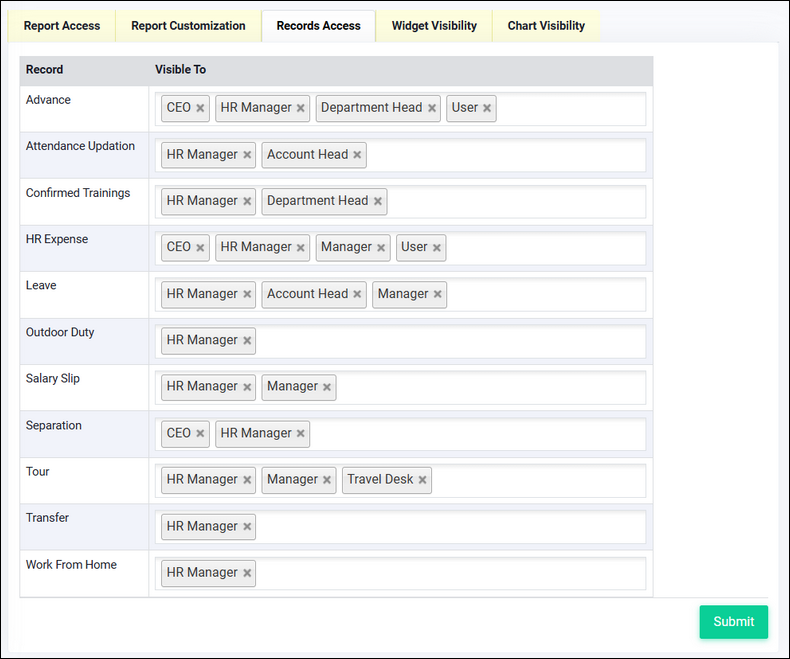Screen dimensions: 790x659
Task: Open the Widget Visibility tab
Action: point(434,26)
